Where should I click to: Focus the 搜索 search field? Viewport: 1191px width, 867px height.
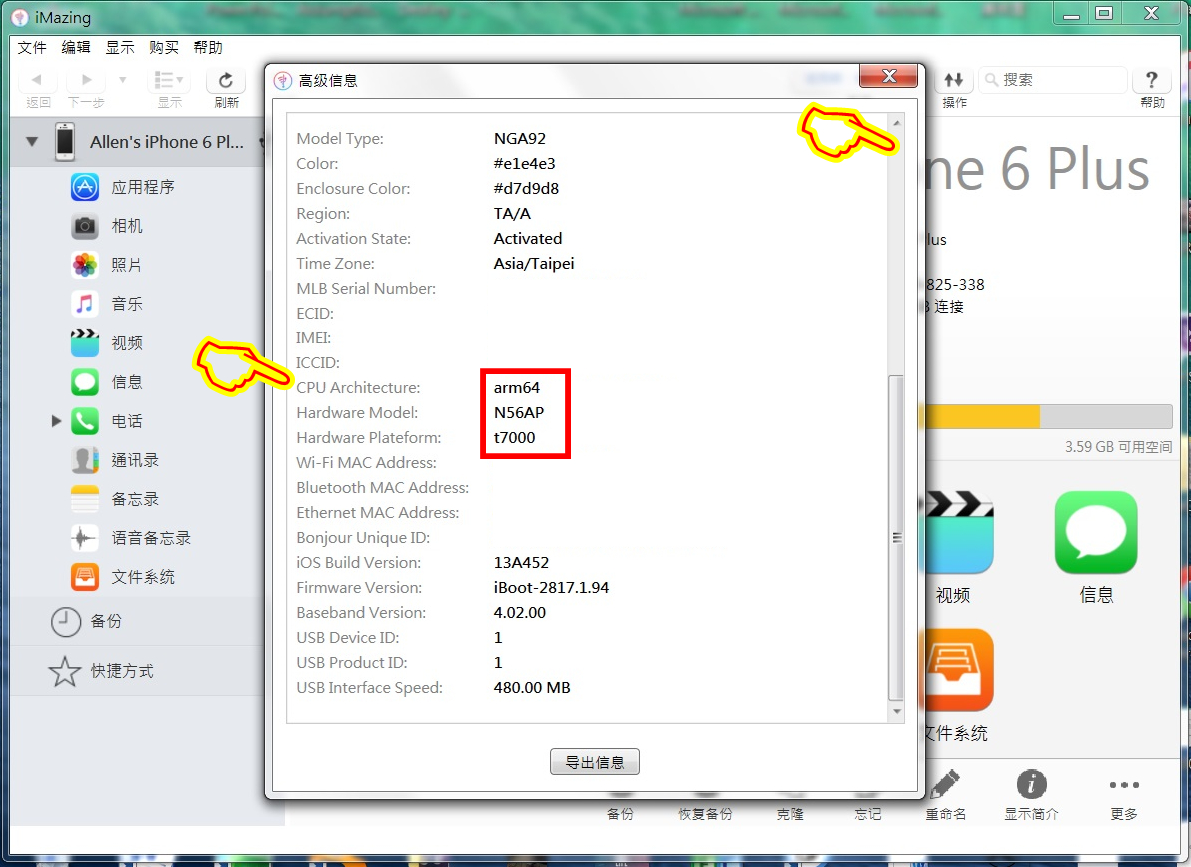1054,80
